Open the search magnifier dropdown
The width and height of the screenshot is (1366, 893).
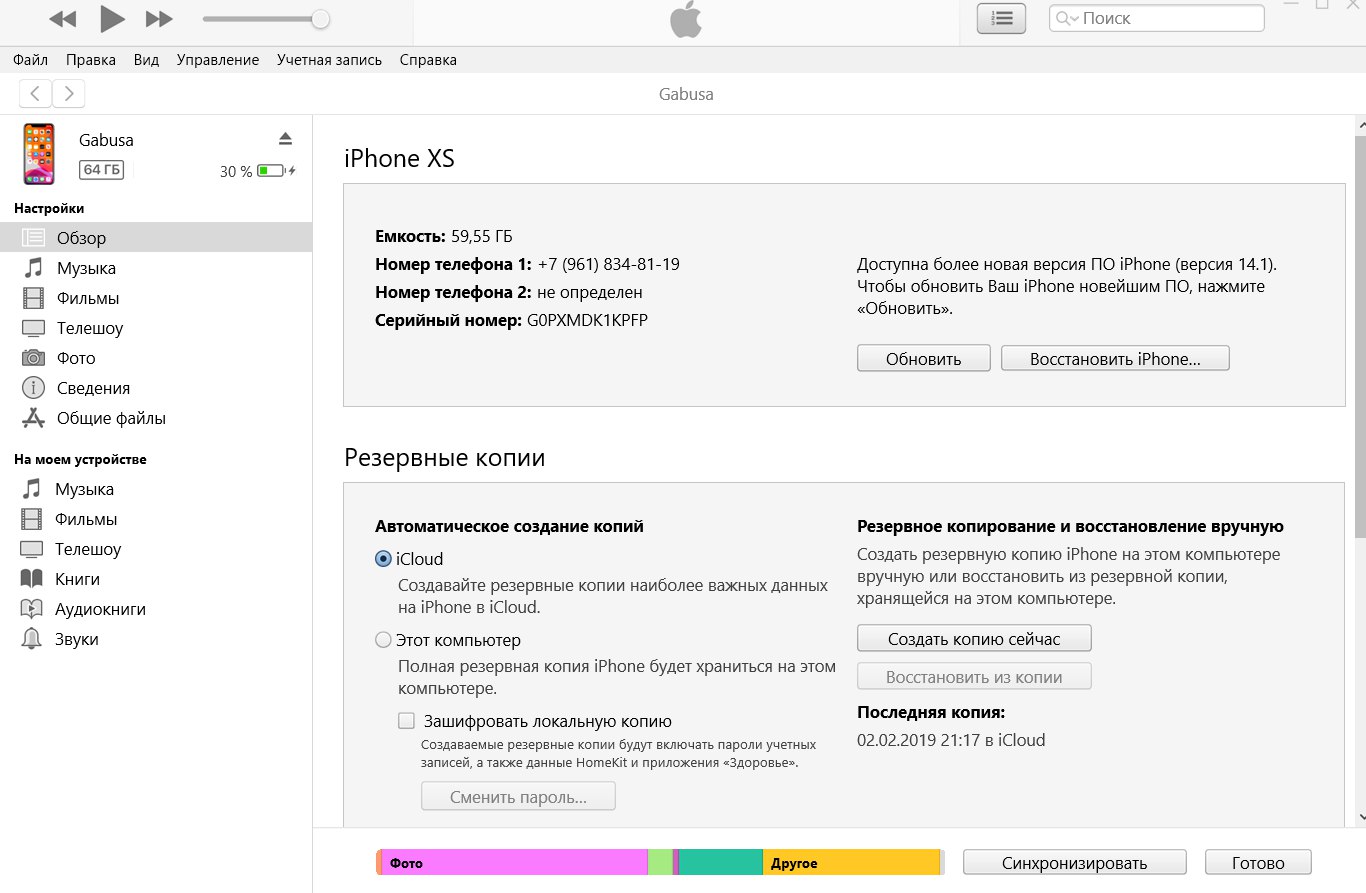(1068, 18)
